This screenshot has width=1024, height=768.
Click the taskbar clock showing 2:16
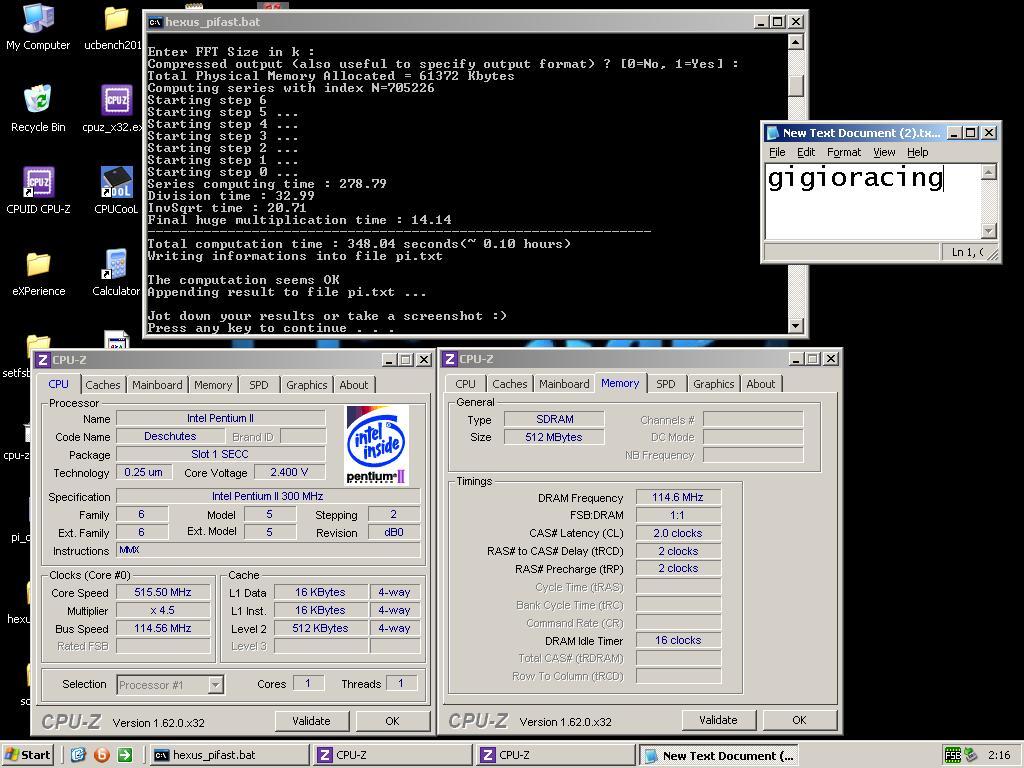click(x=999, y=755)
